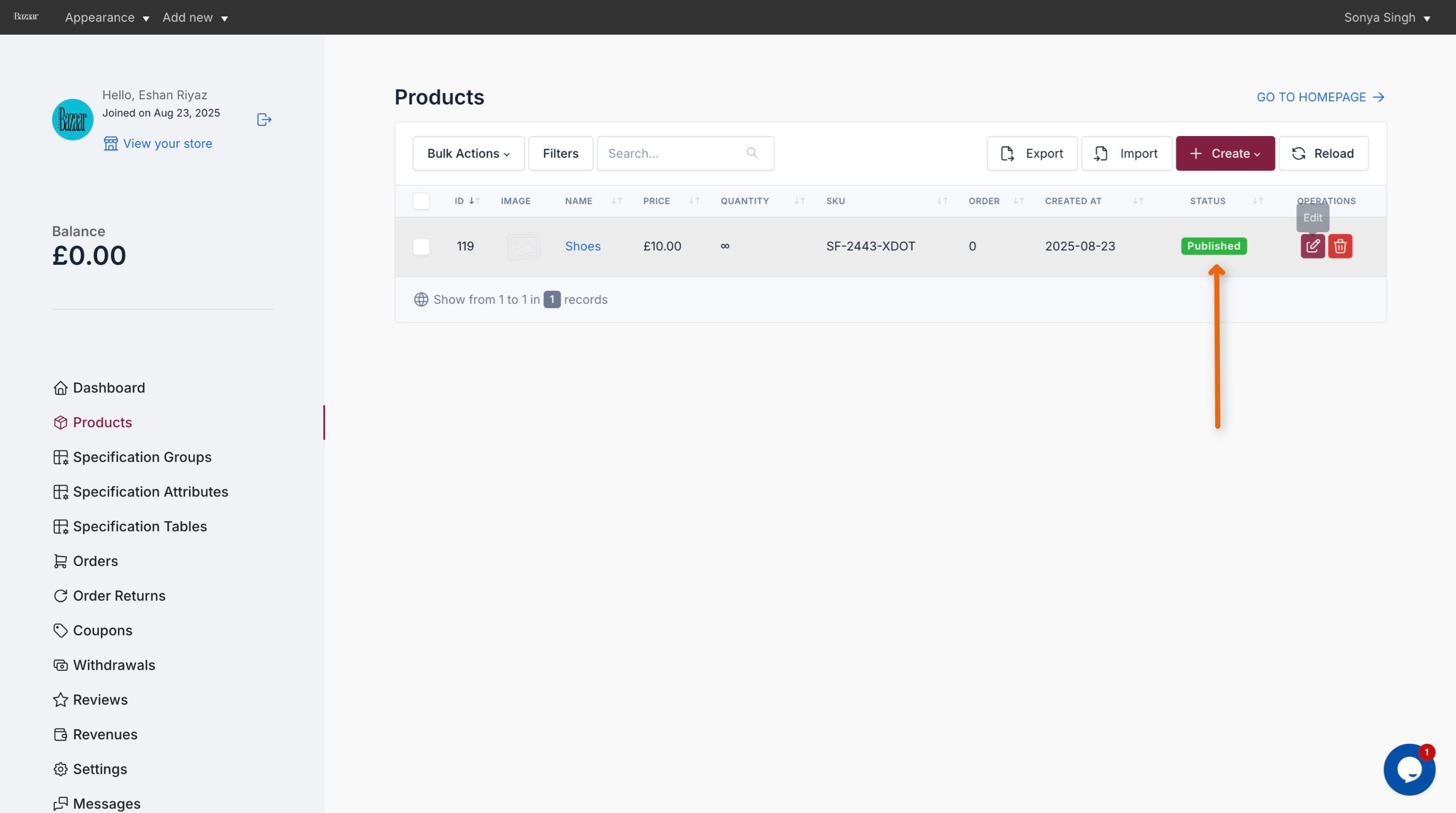Sort table by Status column
Screen dimensions: 1456x813
[1226, 201]
